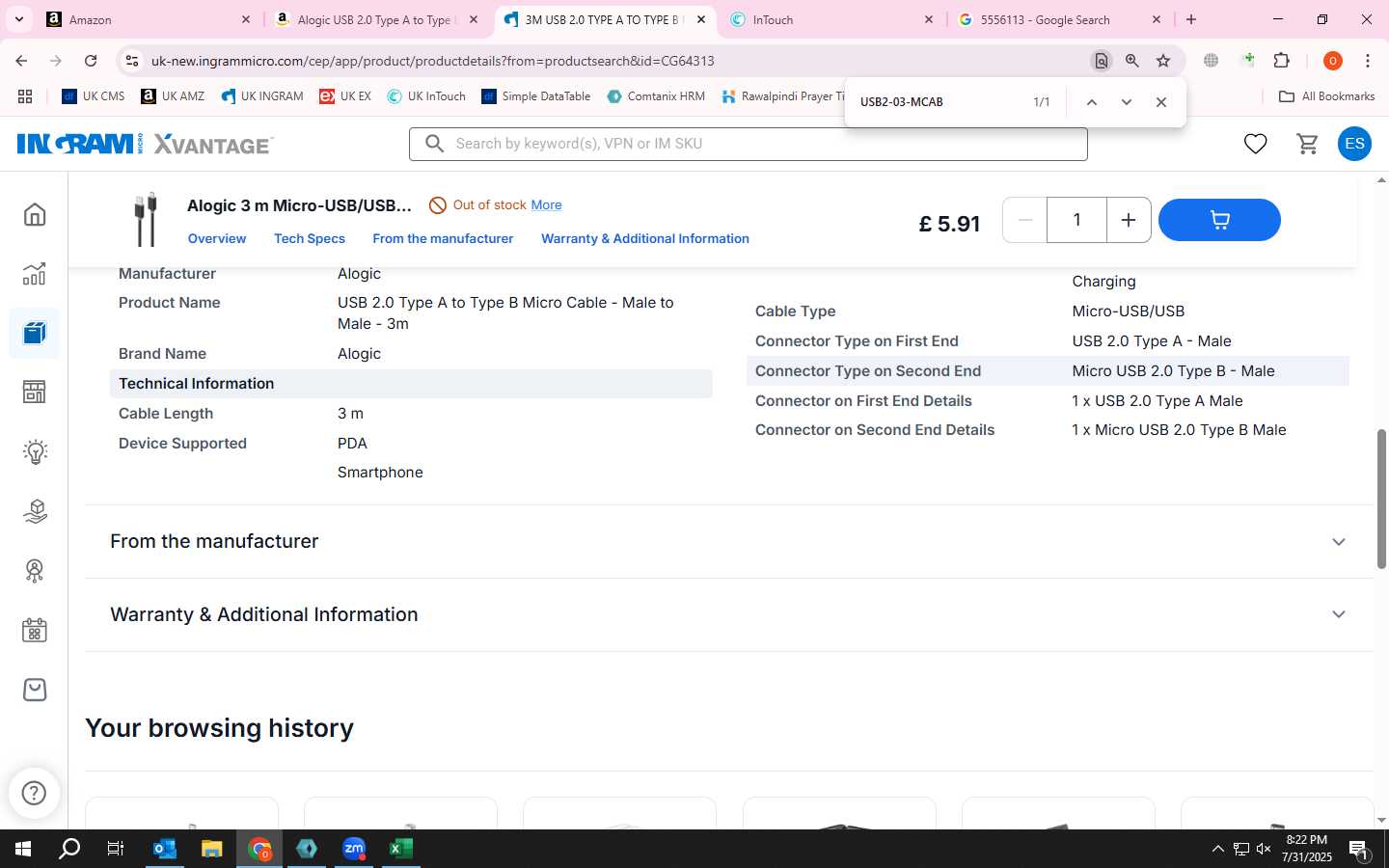
Task: Click the Ingram Micro Xvantage logo
Action: (146, 144)
